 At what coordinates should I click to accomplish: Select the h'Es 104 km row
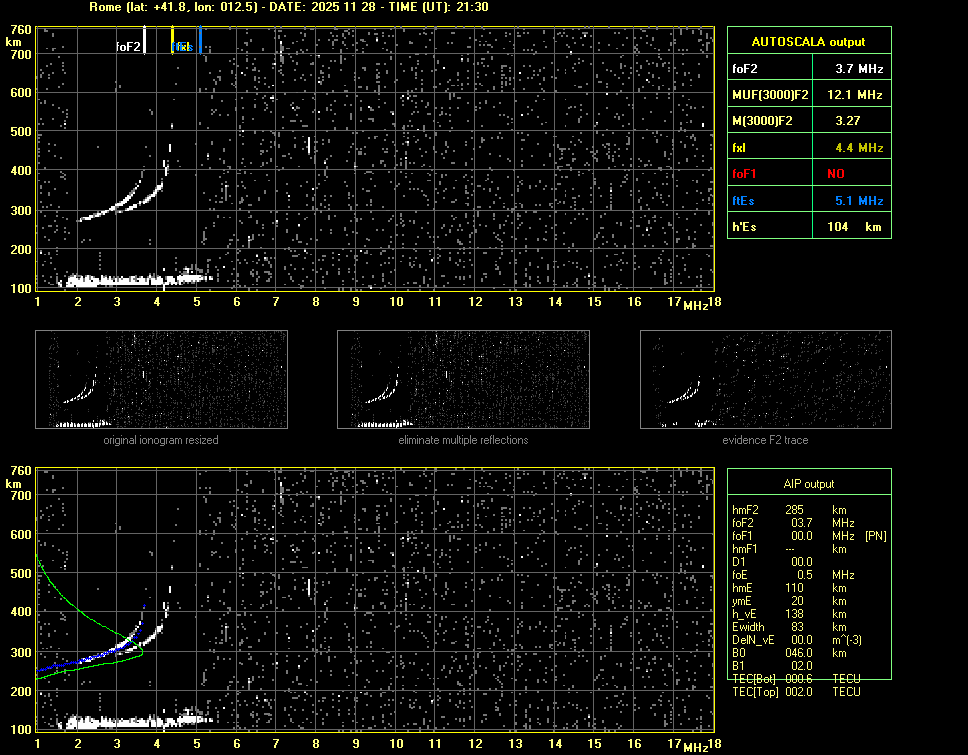click(x=808, y=227)
